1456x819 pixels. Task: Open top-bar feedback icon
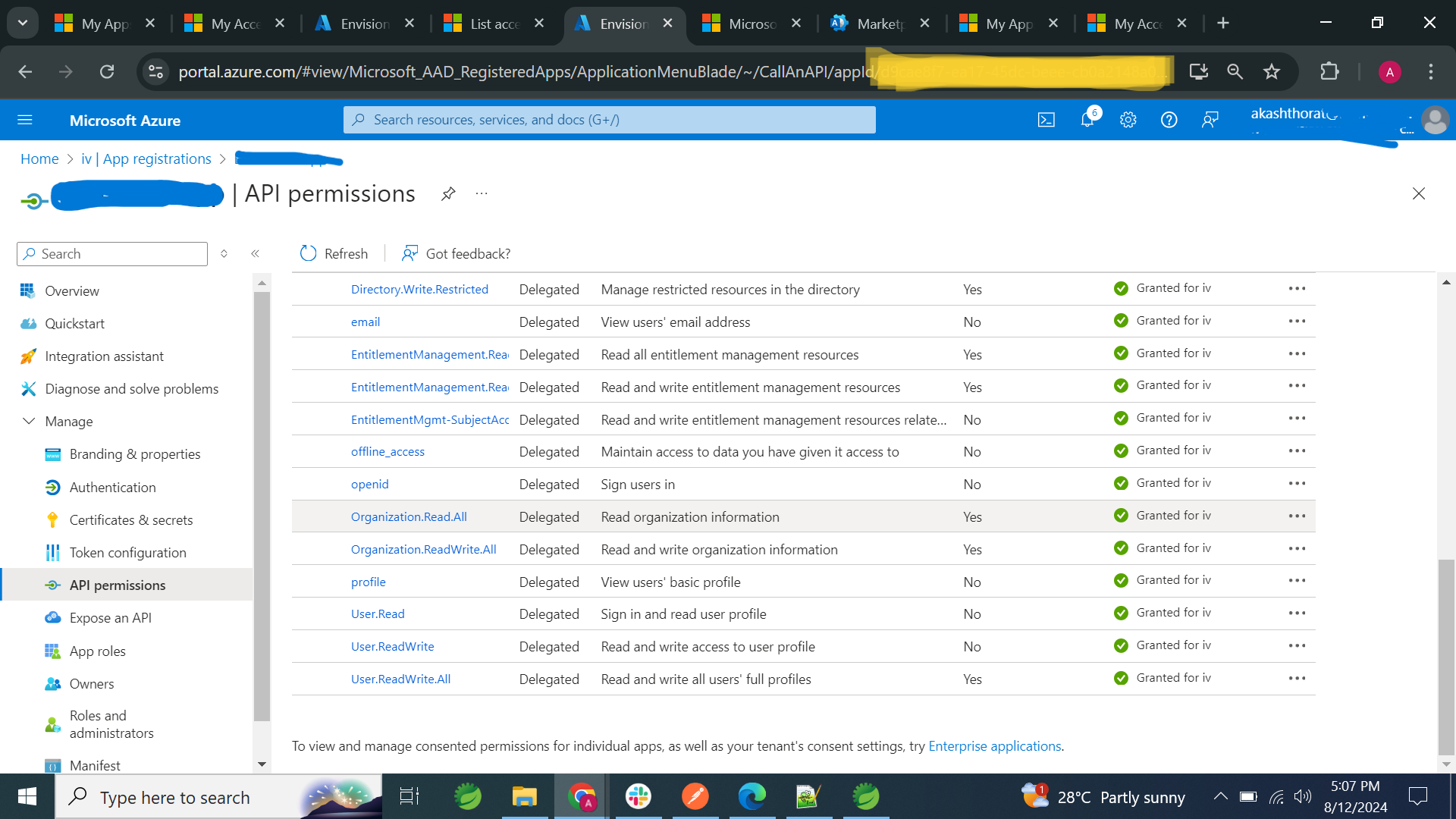coord(1210,120)
